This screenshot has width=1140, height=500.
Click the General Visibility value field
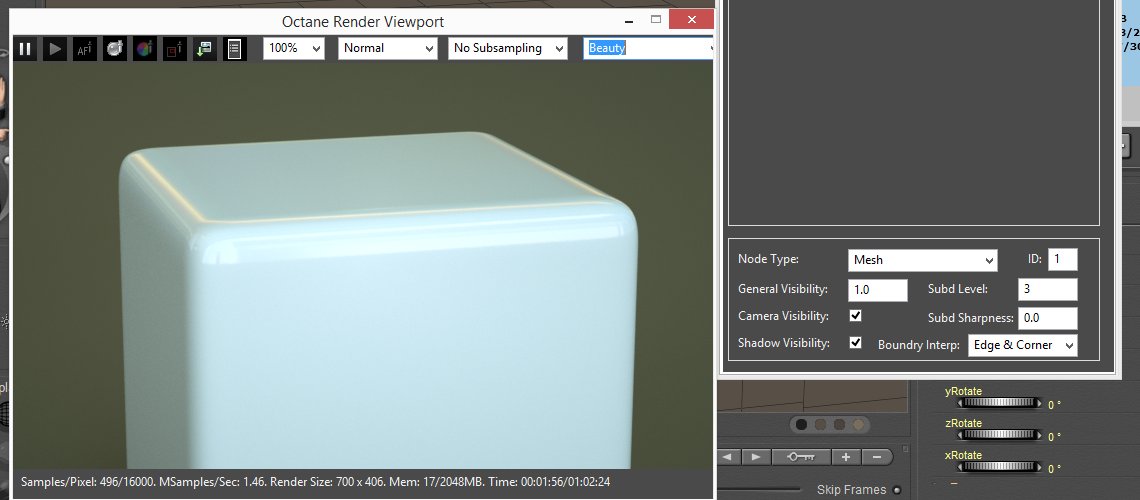pos(878,290)
